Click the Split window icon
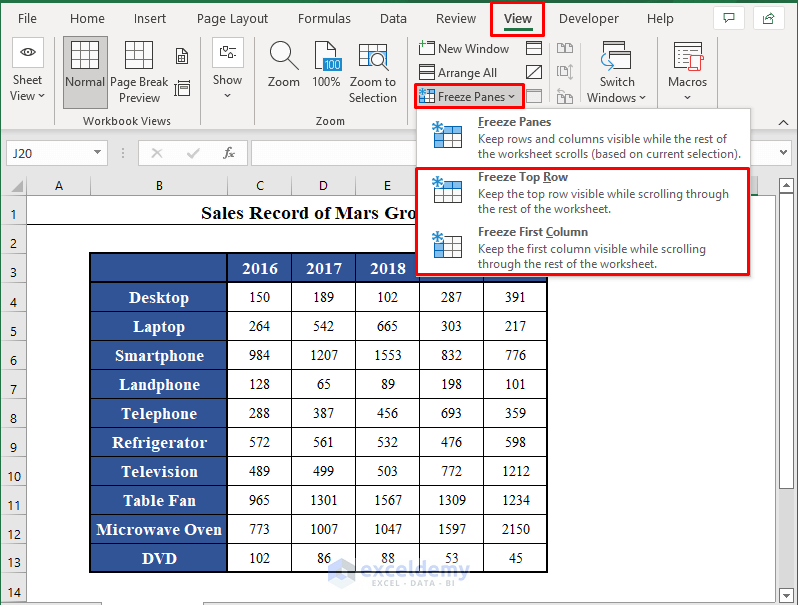The height and width of the screenshot is (605, 798). [534, 48]
